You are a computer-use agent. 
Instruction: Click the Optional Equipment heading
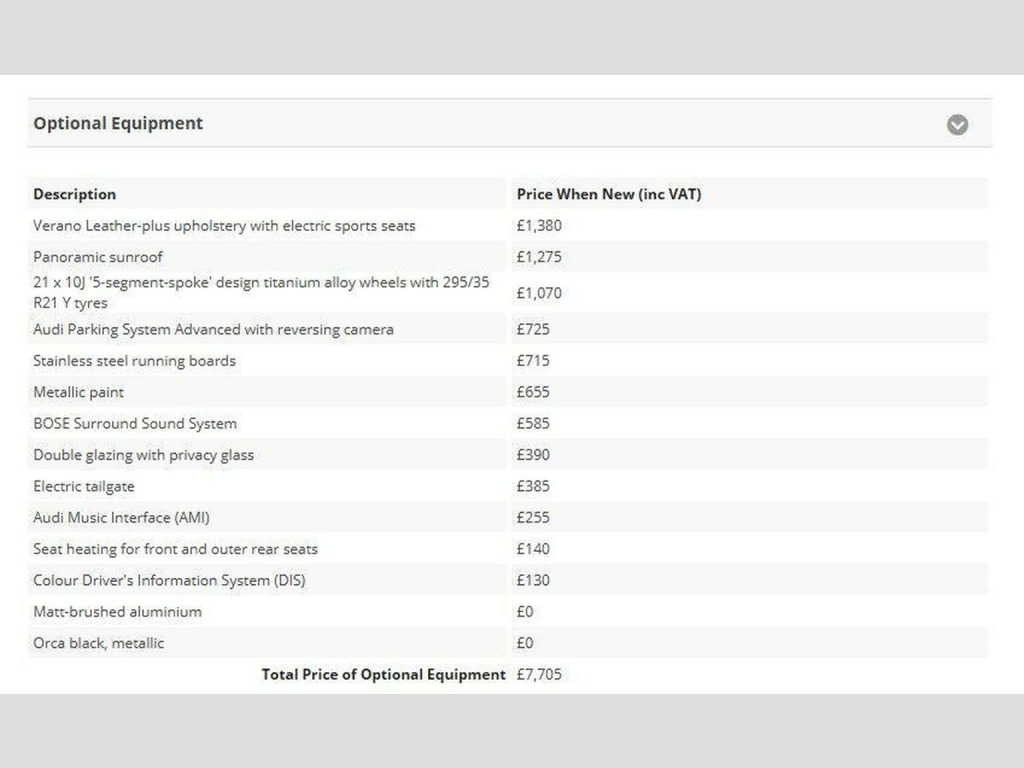[118, 123]
